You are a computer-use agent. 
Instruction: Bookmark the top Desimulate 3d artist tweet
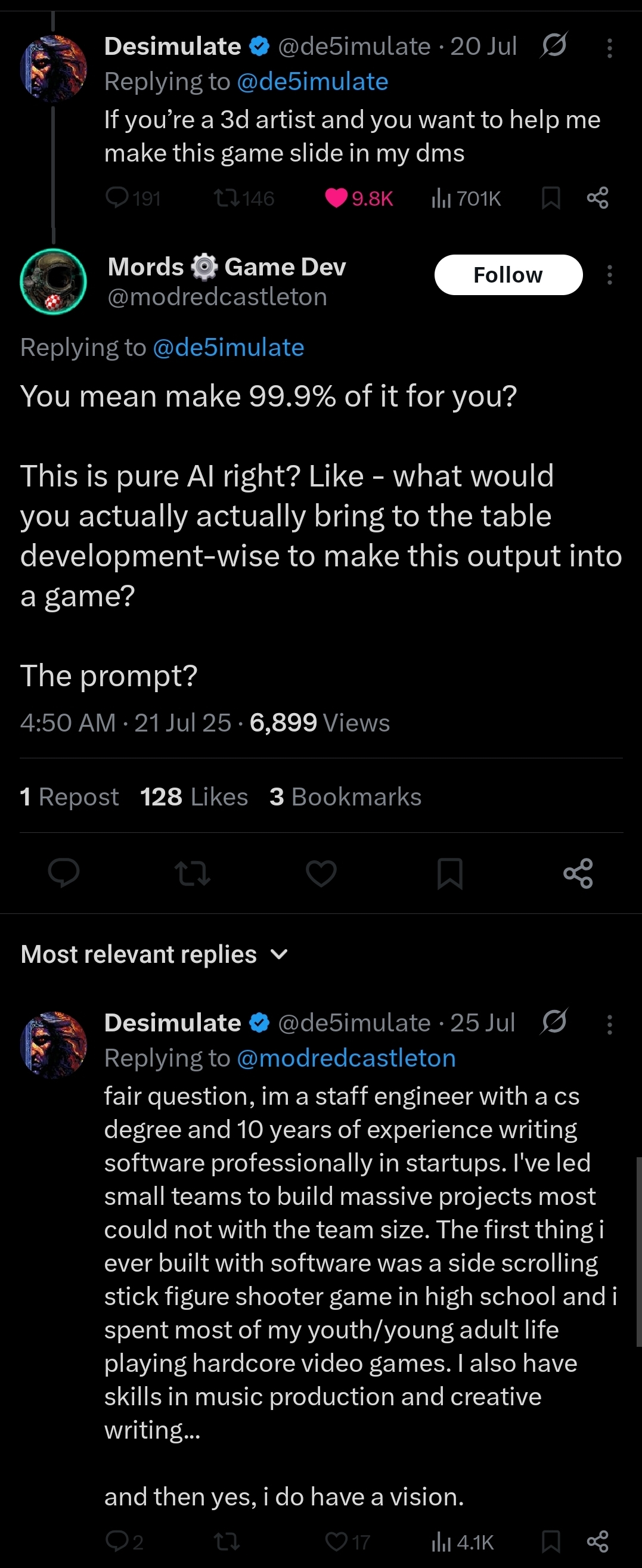pyautogui.click(x=551, y=198)
